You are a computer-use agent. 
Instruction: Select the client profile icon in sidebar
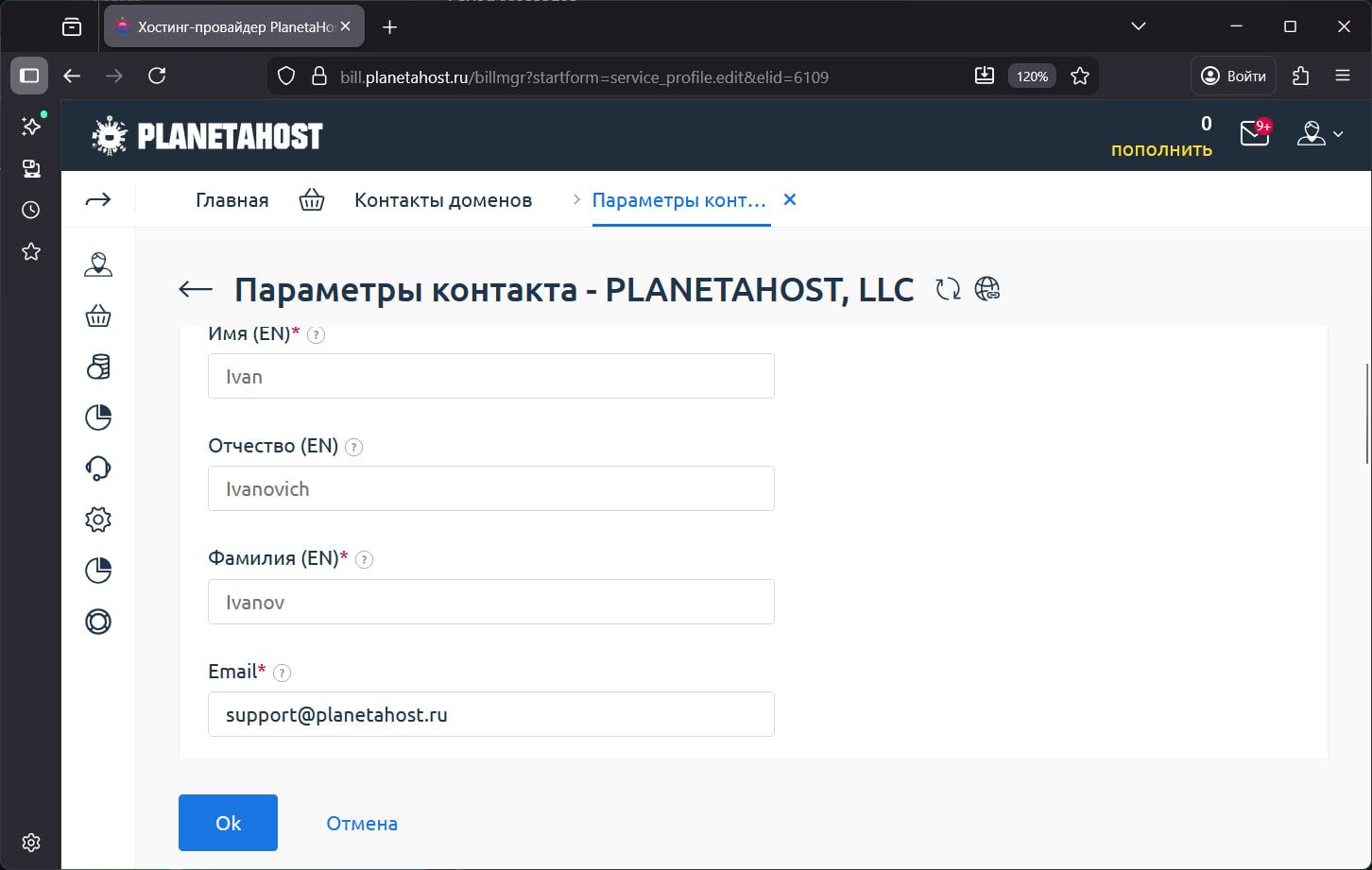point(97,264)
